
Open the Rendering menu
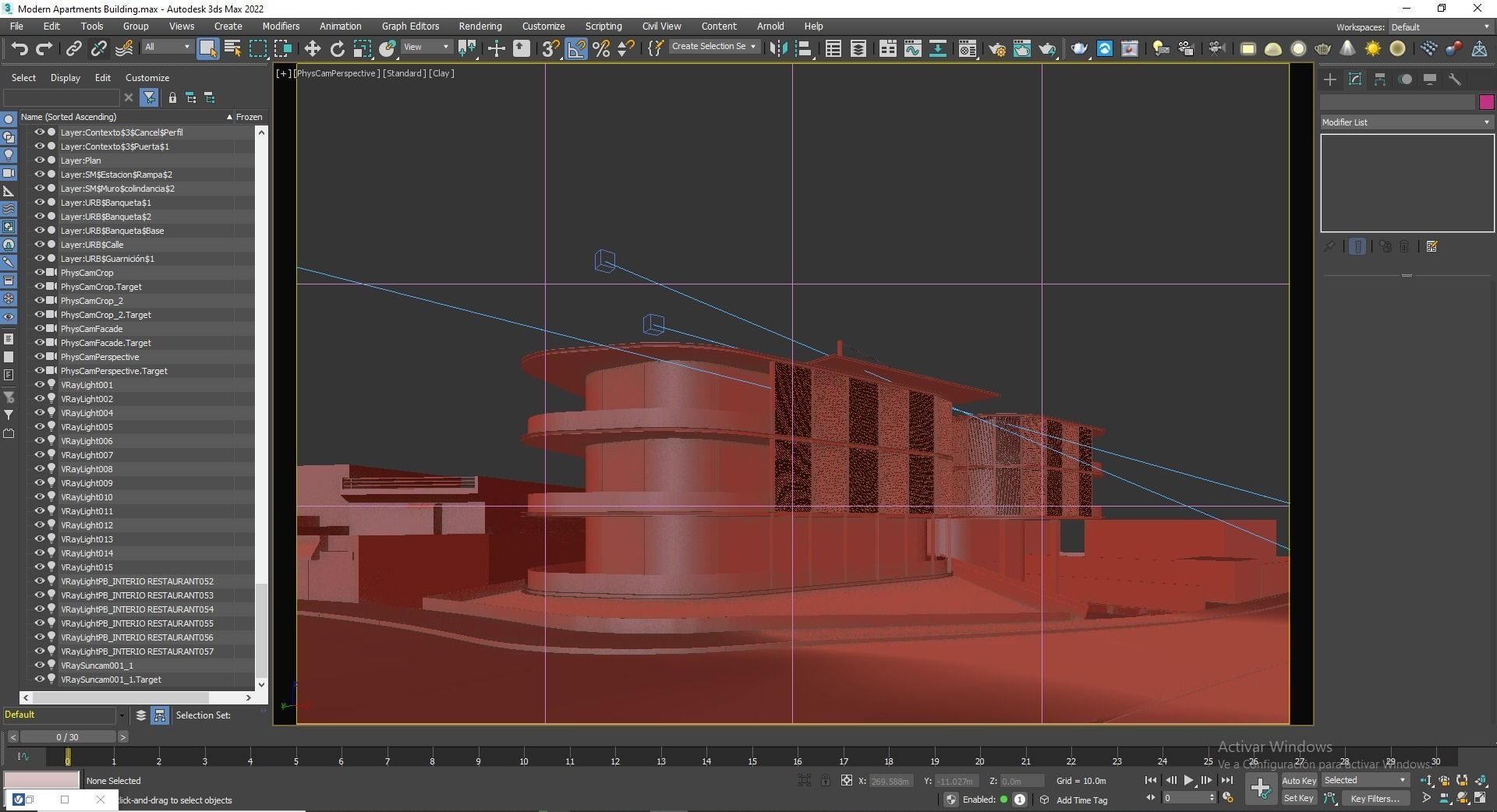(x=480, y=26)
